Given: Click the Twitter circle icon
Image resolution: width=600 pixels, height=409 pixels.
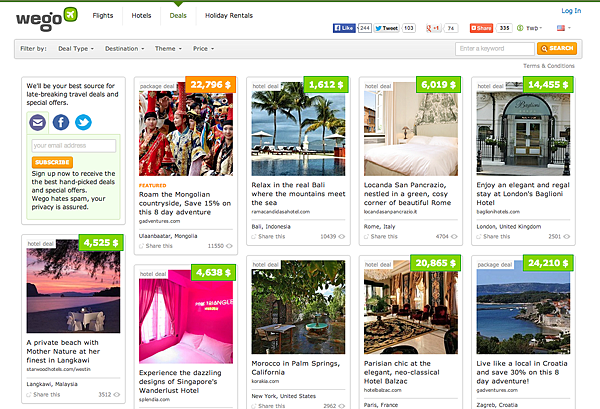Looking at the screenshot, I should coord(83,122).
